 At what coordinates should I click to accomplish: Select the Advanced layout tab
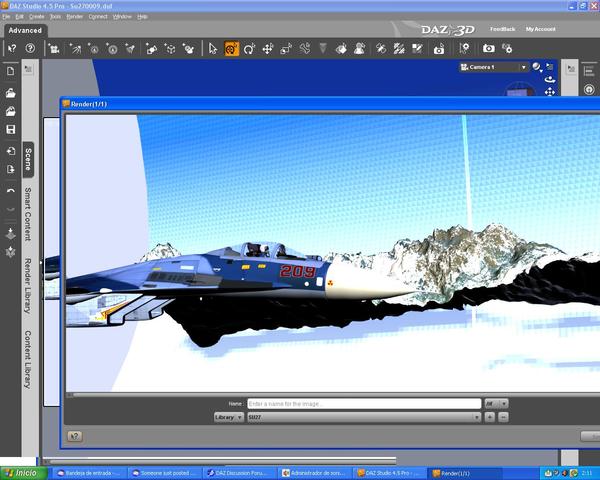(x=25, y=31)
